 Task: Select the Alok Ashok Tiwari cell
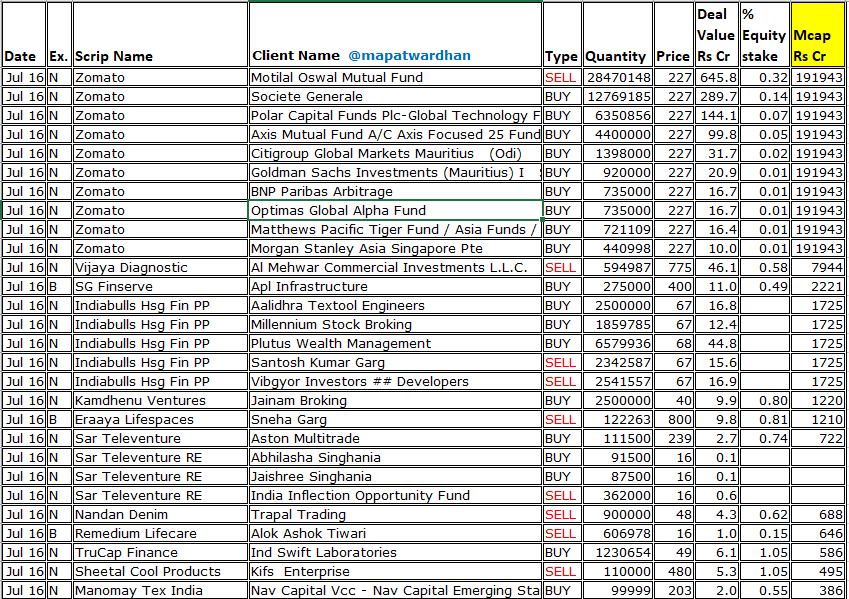[395, 533]
